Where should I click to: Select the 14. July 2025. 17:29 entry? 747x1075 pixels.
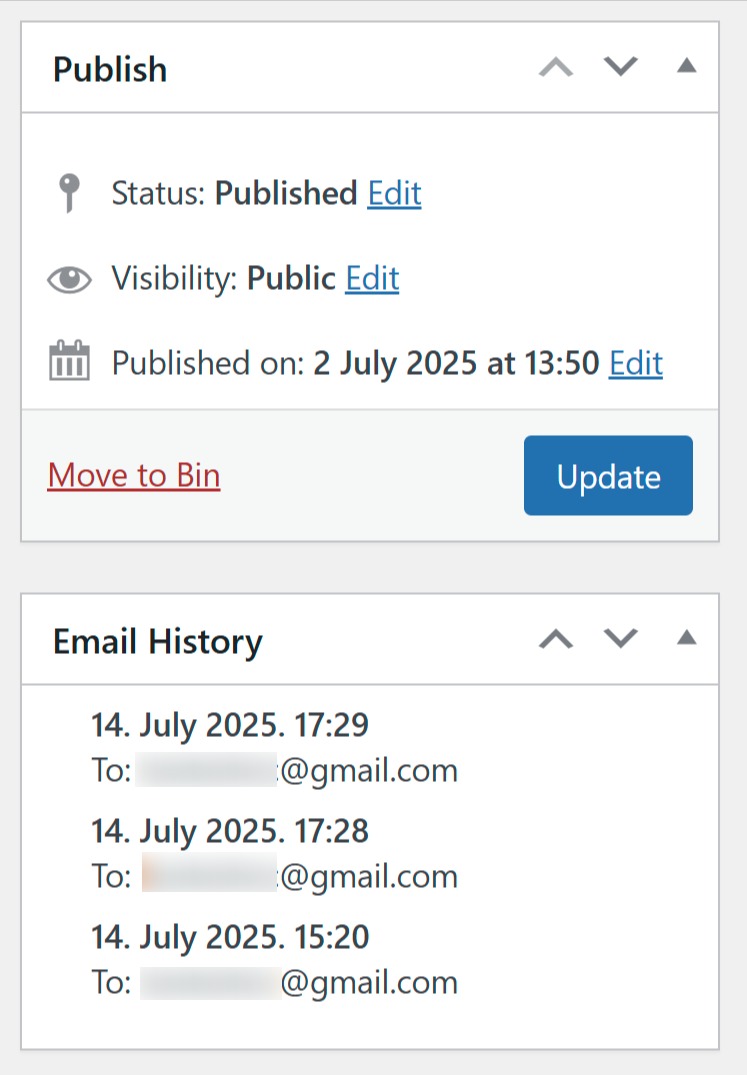pos(230,725)
